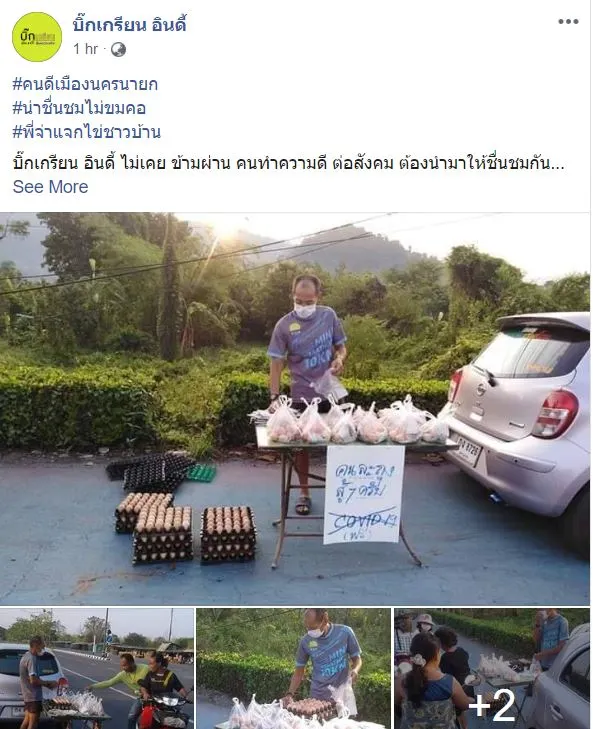Expand the post text with See More
The height and width of the screenshot is (729, 593).
pos(50,186)
